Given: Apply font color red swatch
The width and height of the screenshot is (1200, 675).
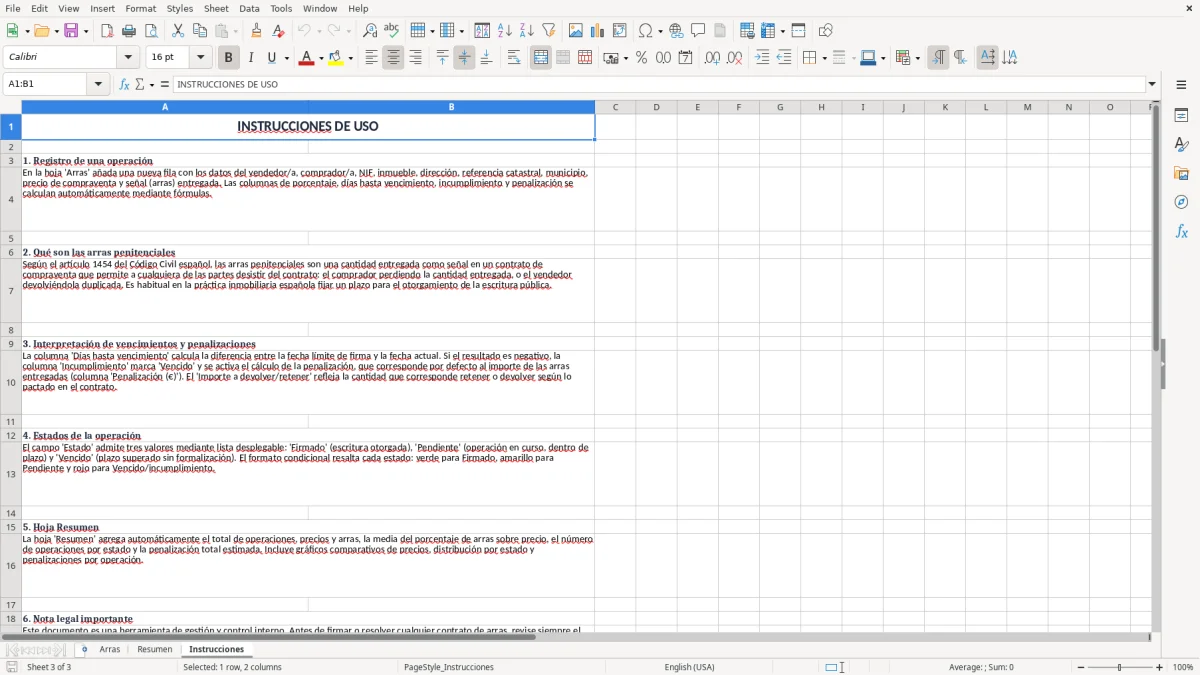Looking at the screenshot, I should 306,58.
